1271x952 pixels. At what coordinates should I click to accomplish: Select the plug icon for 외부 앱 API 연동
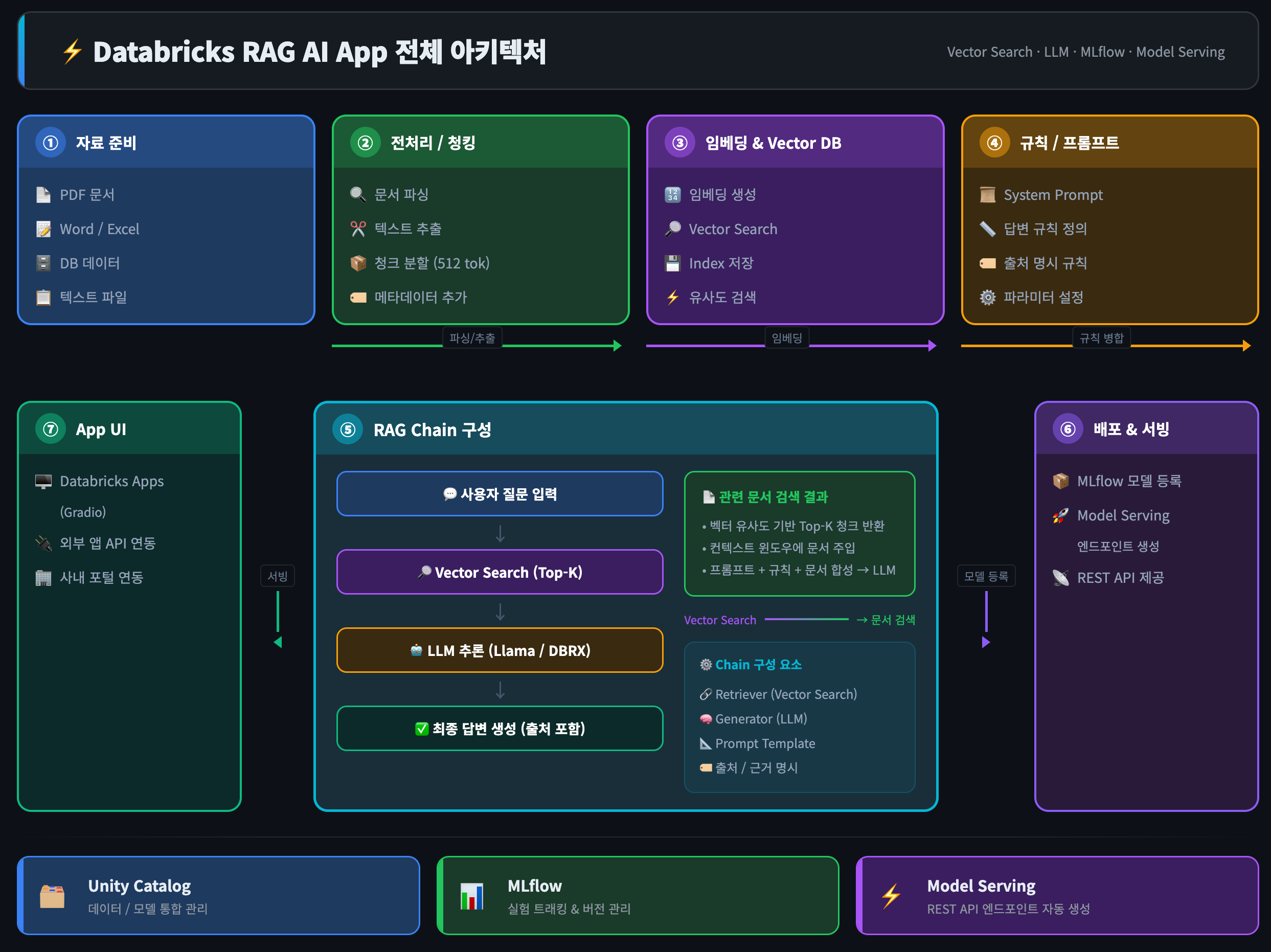click(43, 543)
